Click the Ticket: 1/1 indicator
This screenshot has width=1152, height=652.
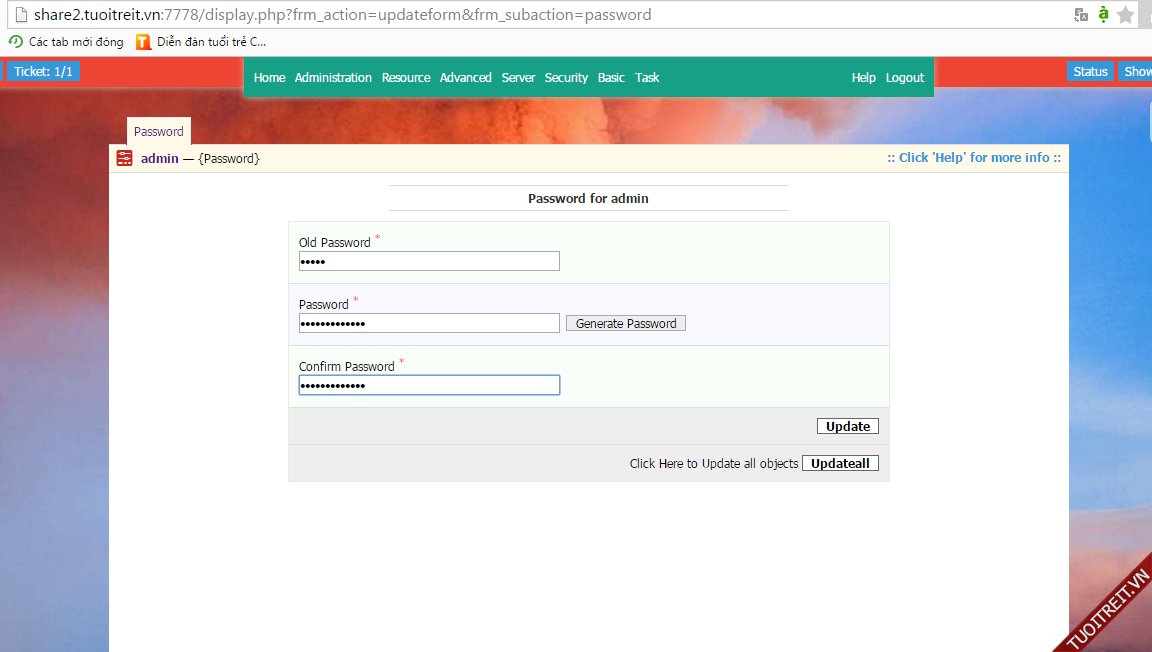(43, 72)
